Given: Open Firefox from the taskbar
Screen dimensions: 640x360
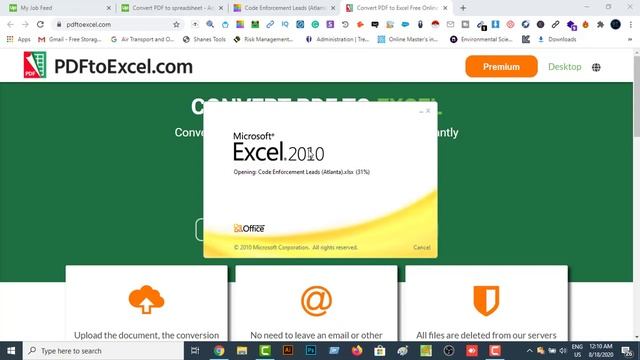Looking at the screenshot, I should point(357,351).
